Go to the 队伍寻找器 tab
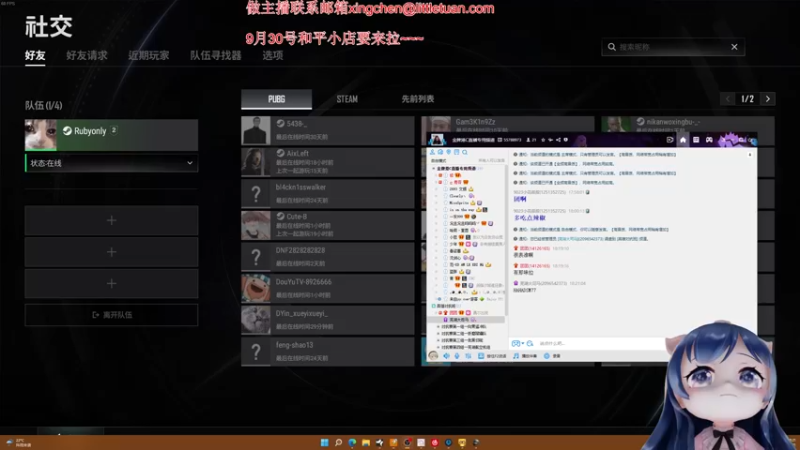The image size is (800, 450). [215, 55]
